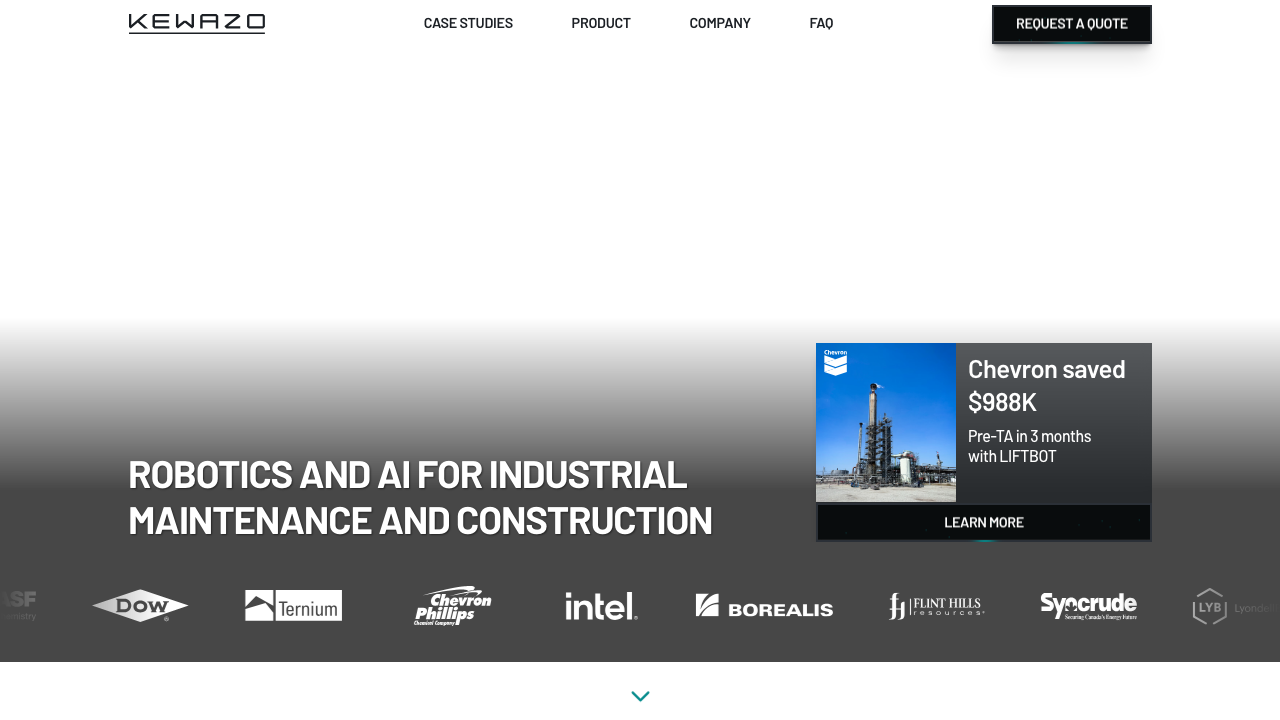Open the Product menu item
This screenshot has width=1280, height=720.
[601, 23]
